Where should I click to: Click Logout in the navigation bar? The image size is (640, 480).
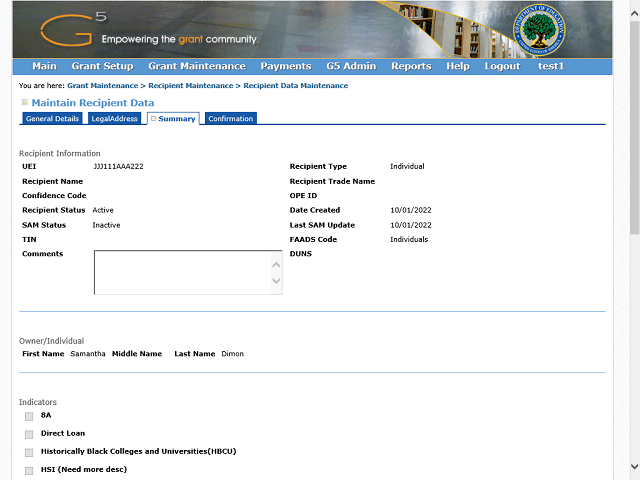coord(502,66)
